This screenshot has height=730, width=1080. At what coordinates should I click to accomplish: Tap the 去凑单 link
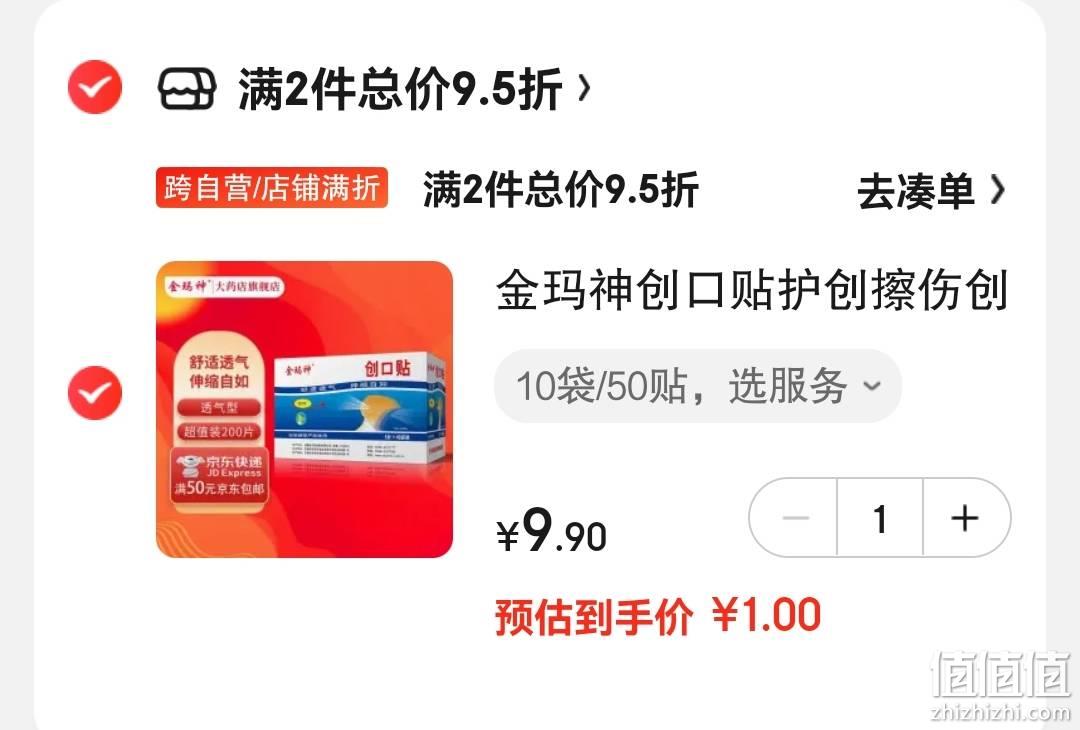tap(915, 191)
